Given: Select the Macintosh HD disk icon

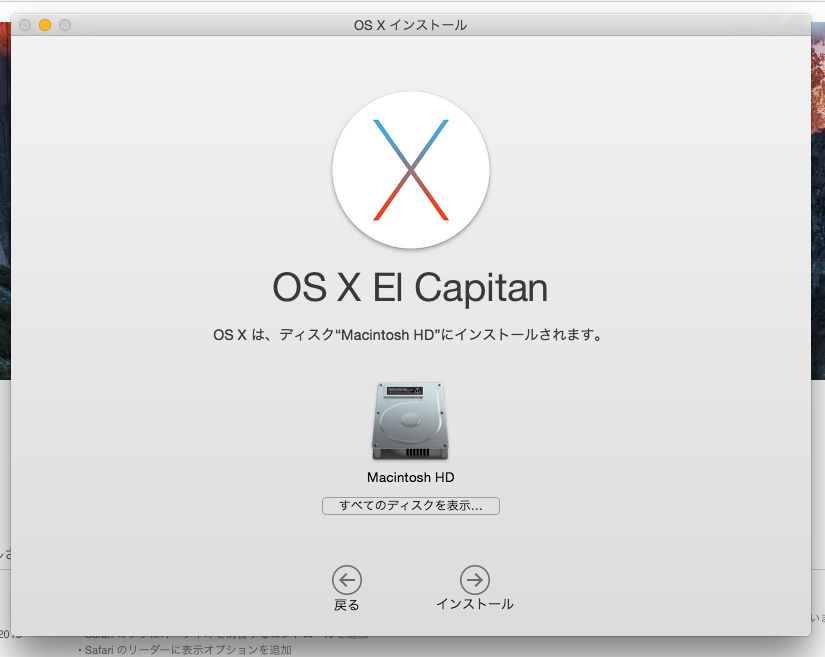Looking at the screenshot, I should click(x=410, y=421).
